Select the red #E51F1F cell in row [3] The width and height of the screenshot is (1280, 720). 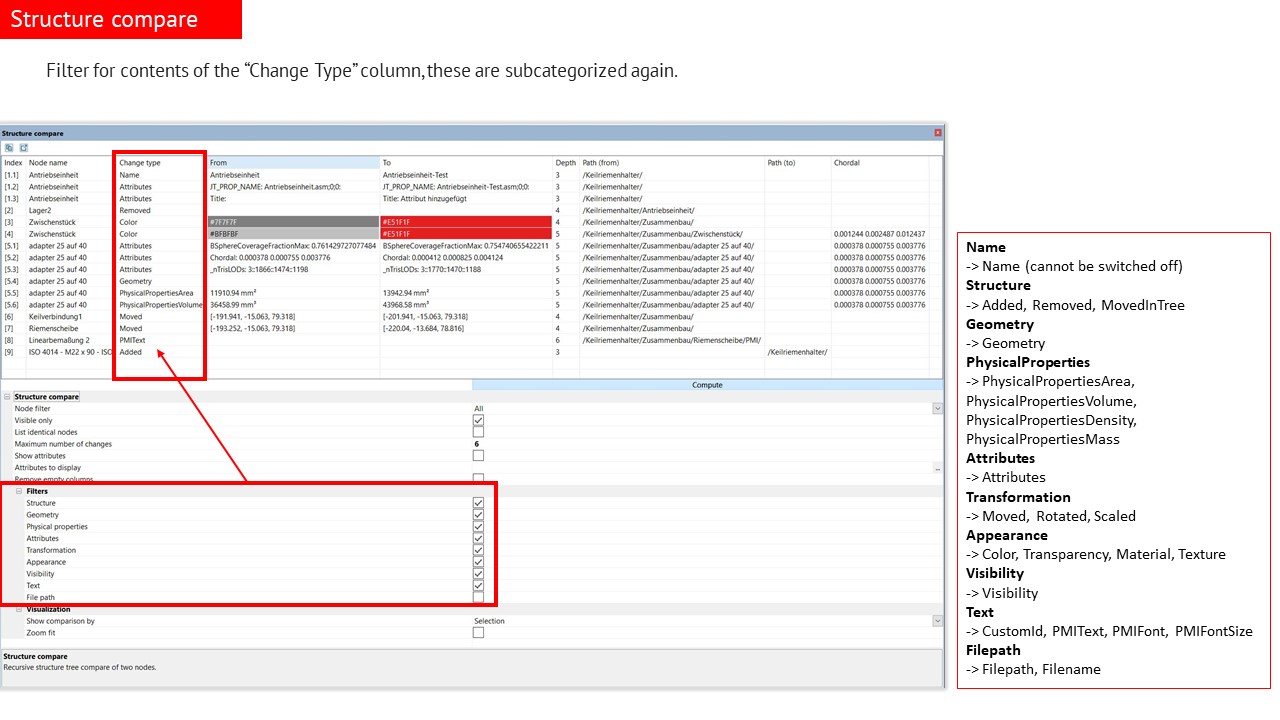coord(466,222)
